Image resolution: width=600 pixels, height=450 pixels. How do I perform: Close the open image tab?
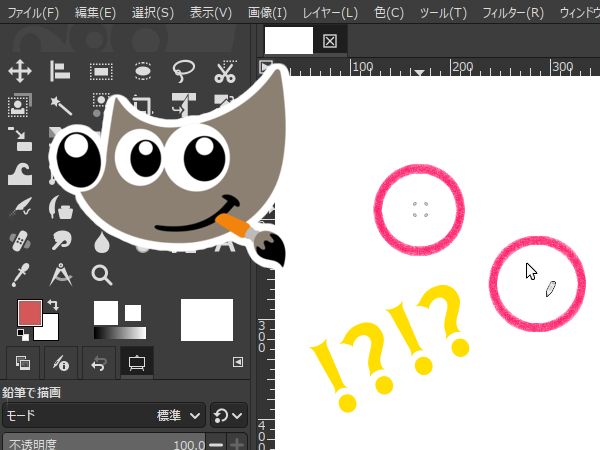(x=330, y=41)
